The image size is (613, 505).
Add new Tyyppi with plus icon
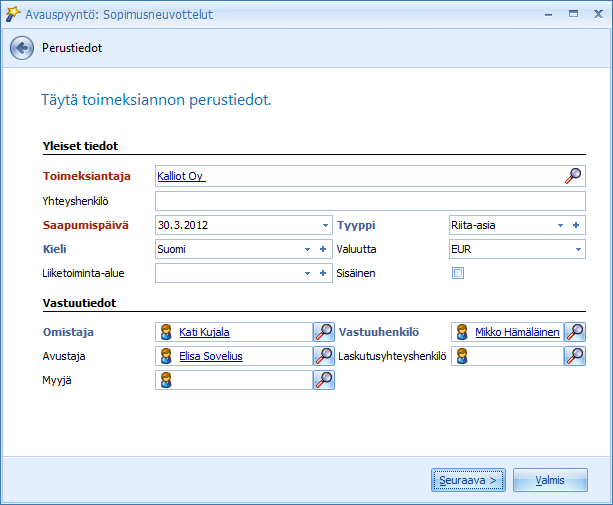pos(576,225)
